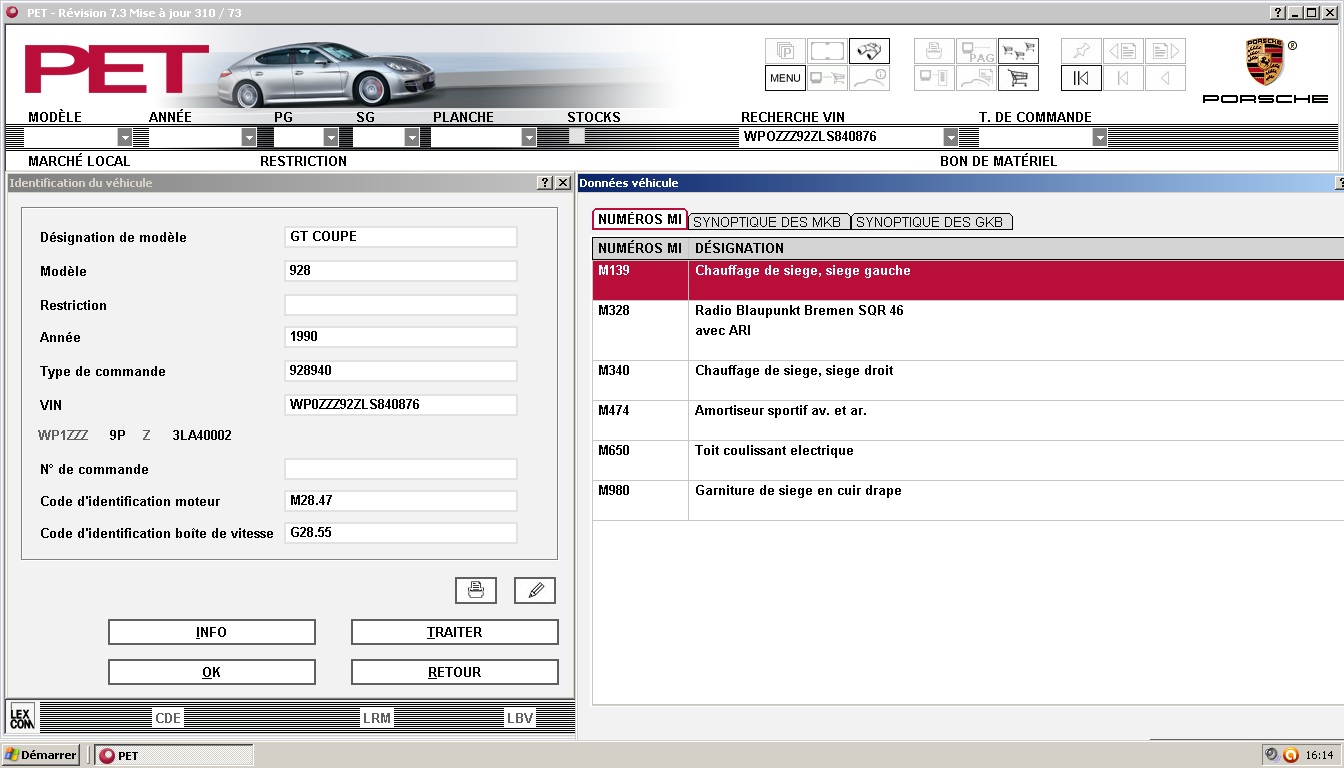Click the PET taskbar button

173,755
